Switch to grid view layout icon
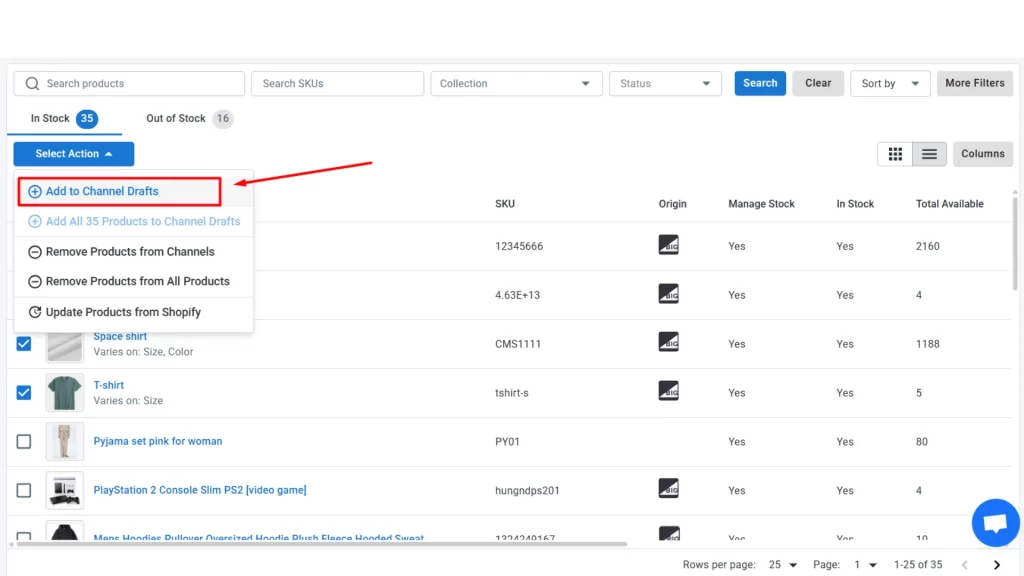 point(895,154)
